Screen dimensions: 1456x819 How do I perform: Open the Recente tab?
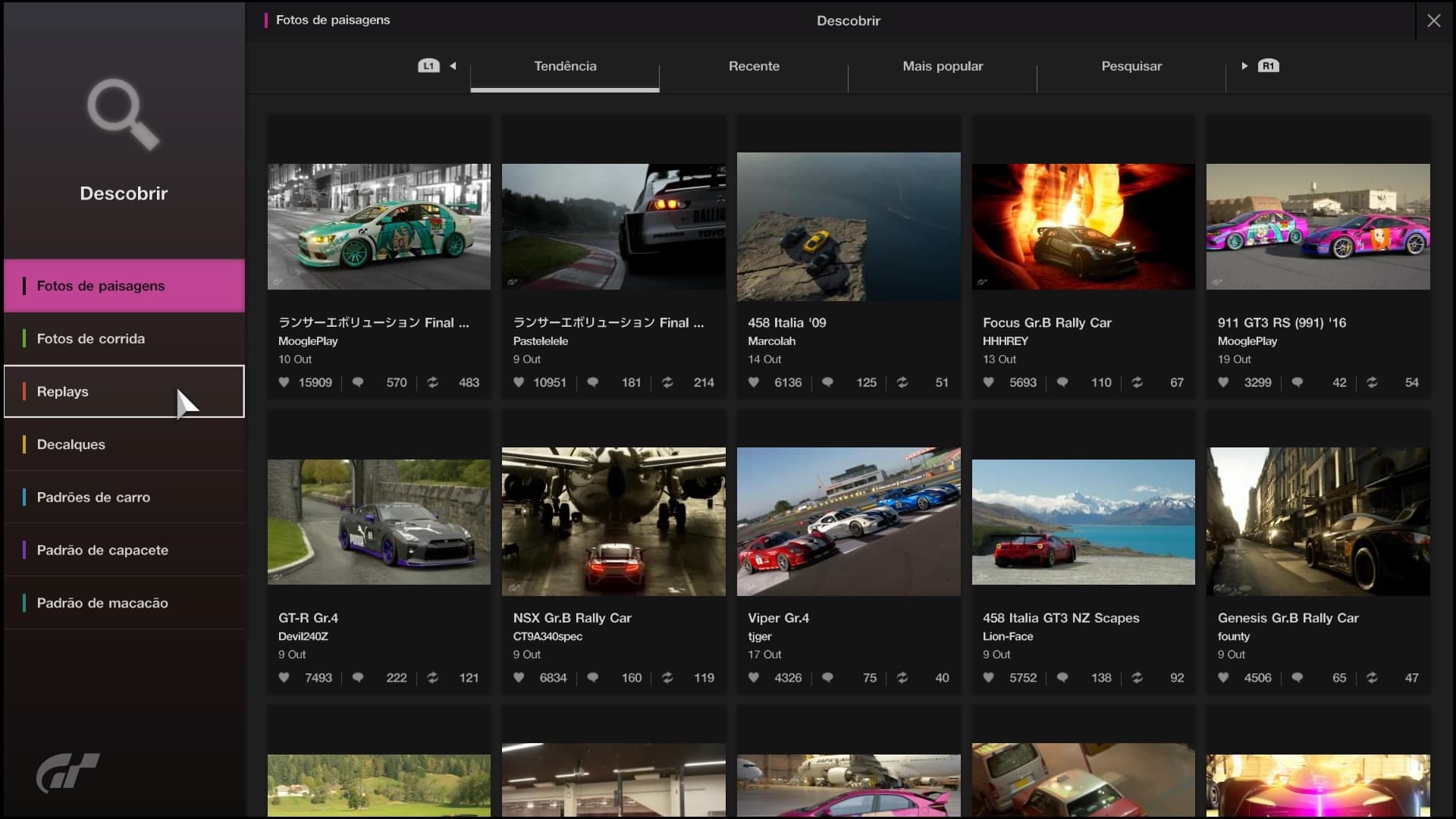754,66
